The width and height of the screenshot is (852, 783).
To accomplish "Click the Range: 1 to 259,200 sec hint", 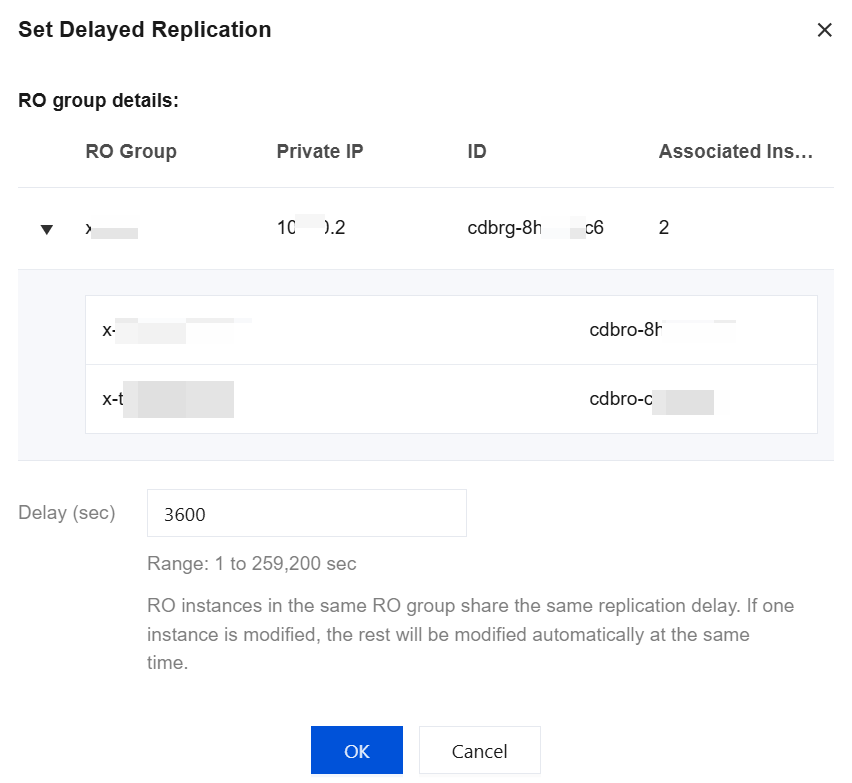I will (x=251, y=564).
